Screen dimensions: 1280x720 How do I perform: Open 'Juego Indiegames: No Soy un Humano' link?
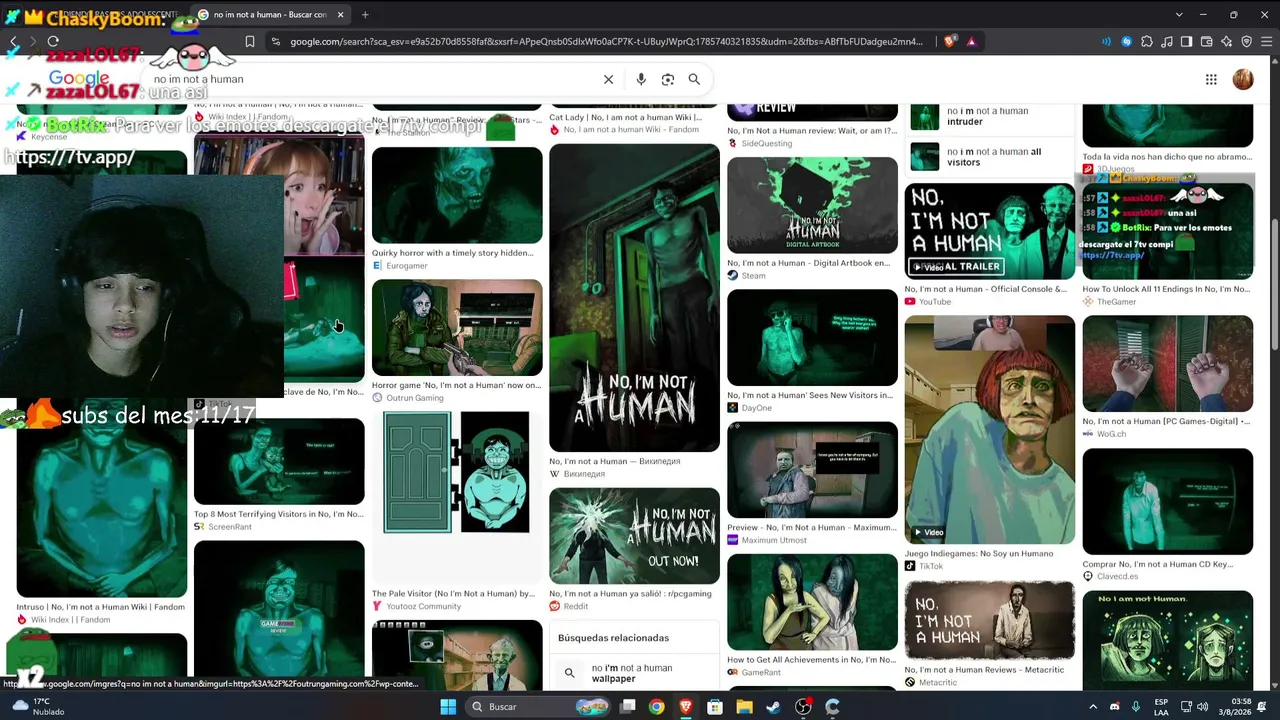coord(979,553)
